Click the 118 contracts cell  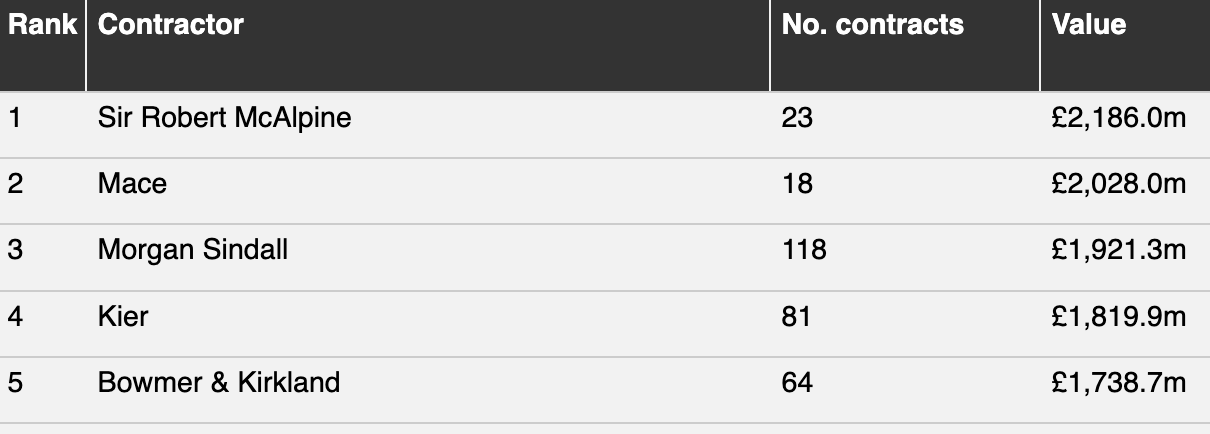coord(804,250)
